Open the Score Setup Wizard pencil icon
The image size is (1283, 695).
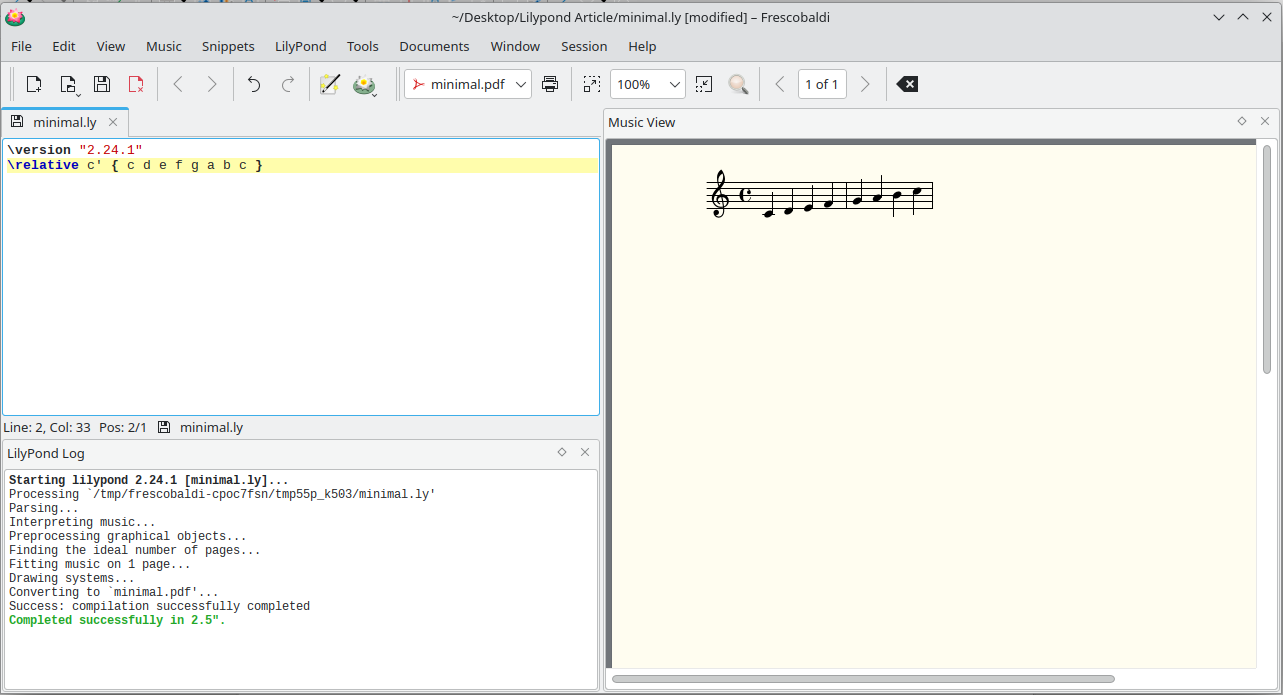click(x=330, y=85)
